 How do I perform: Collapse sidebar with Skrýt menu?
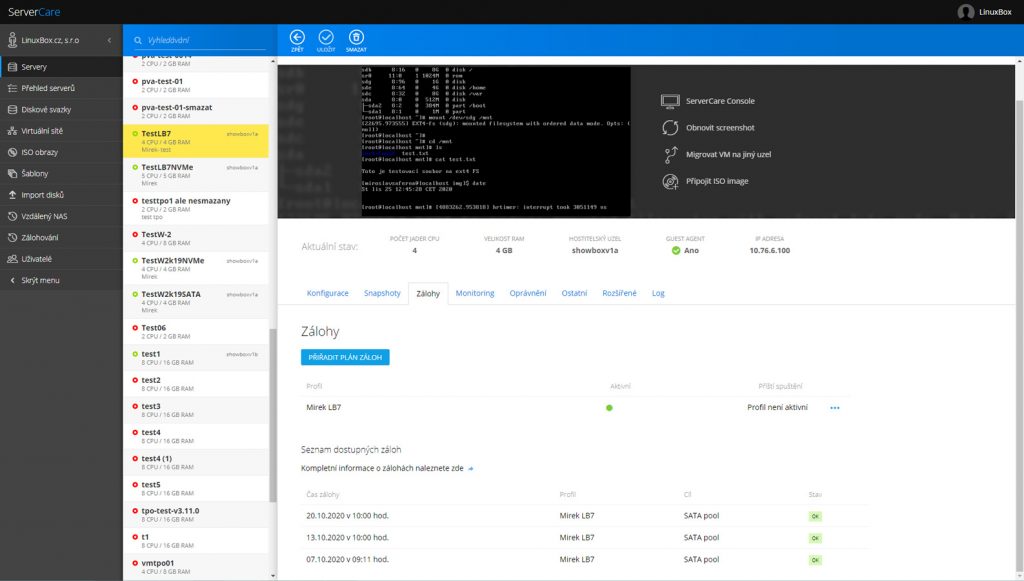(x=61, y=280)
